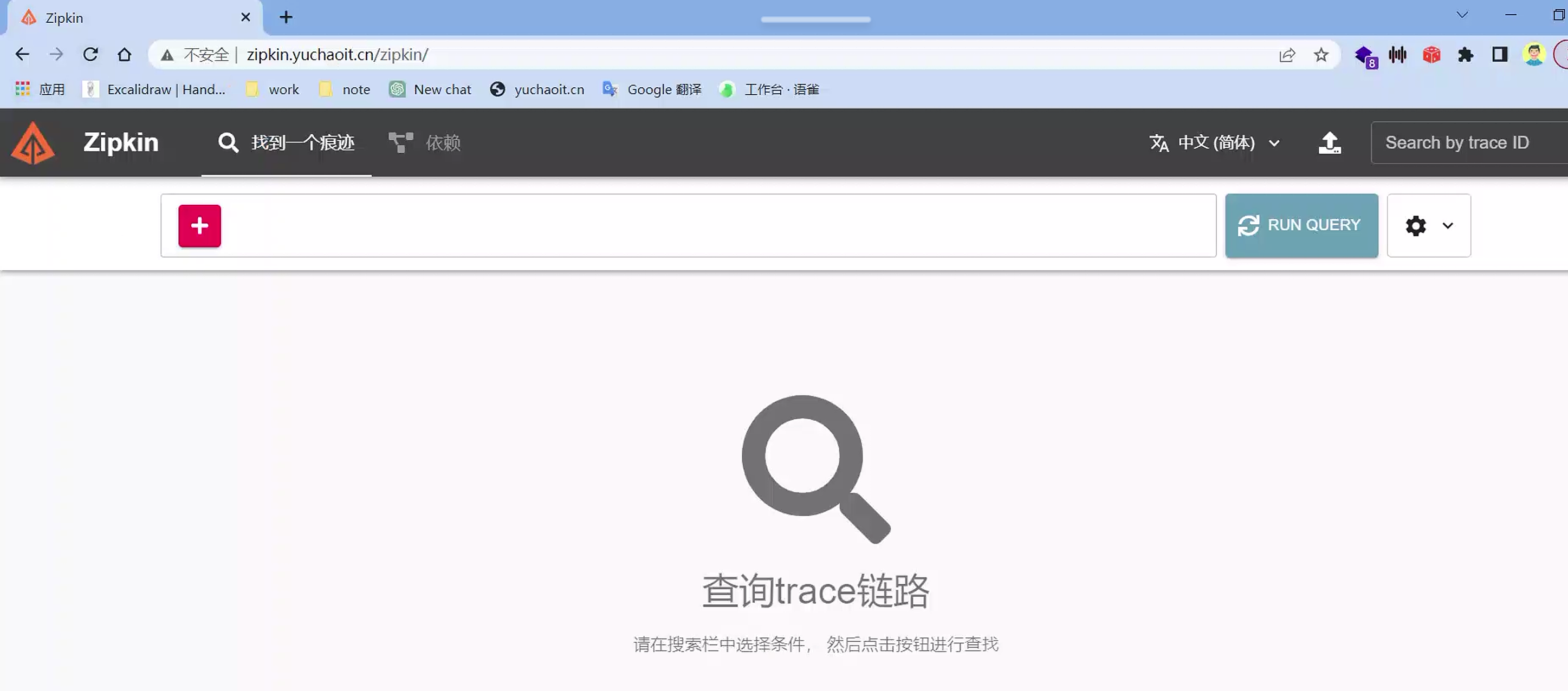Screen dimensions: 1568x691
Task: Click the 依赖 dependencies graph icon
Action: click(400, 142)
